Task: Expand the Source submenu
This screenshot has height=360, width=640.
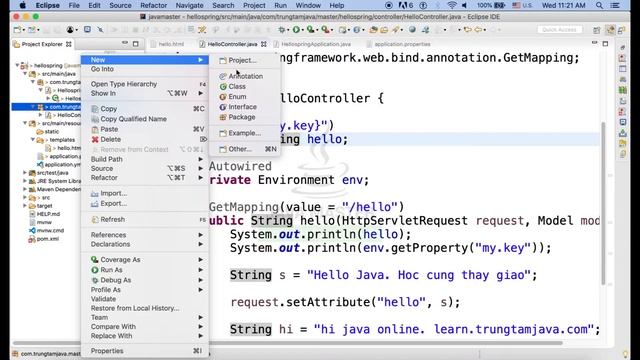Action: (x=145, y=168)
